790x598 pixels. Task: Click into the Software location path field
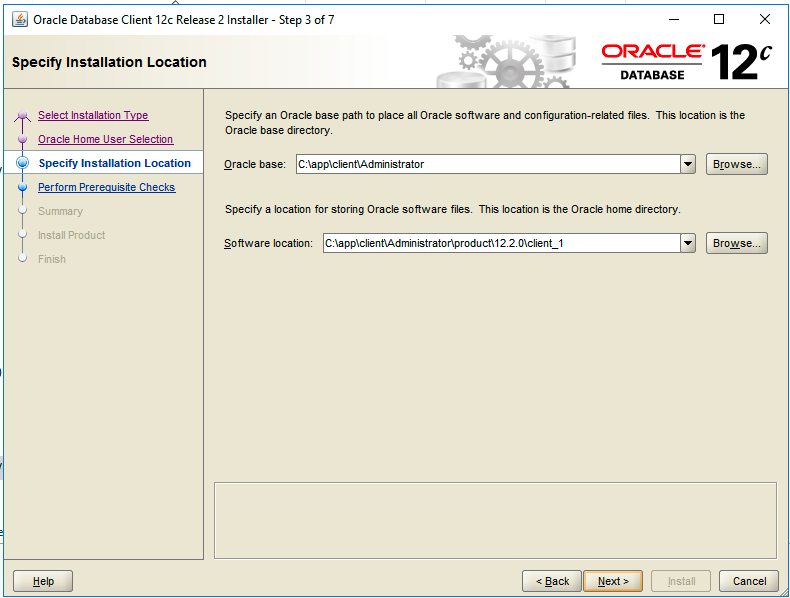tap(502, 243)
